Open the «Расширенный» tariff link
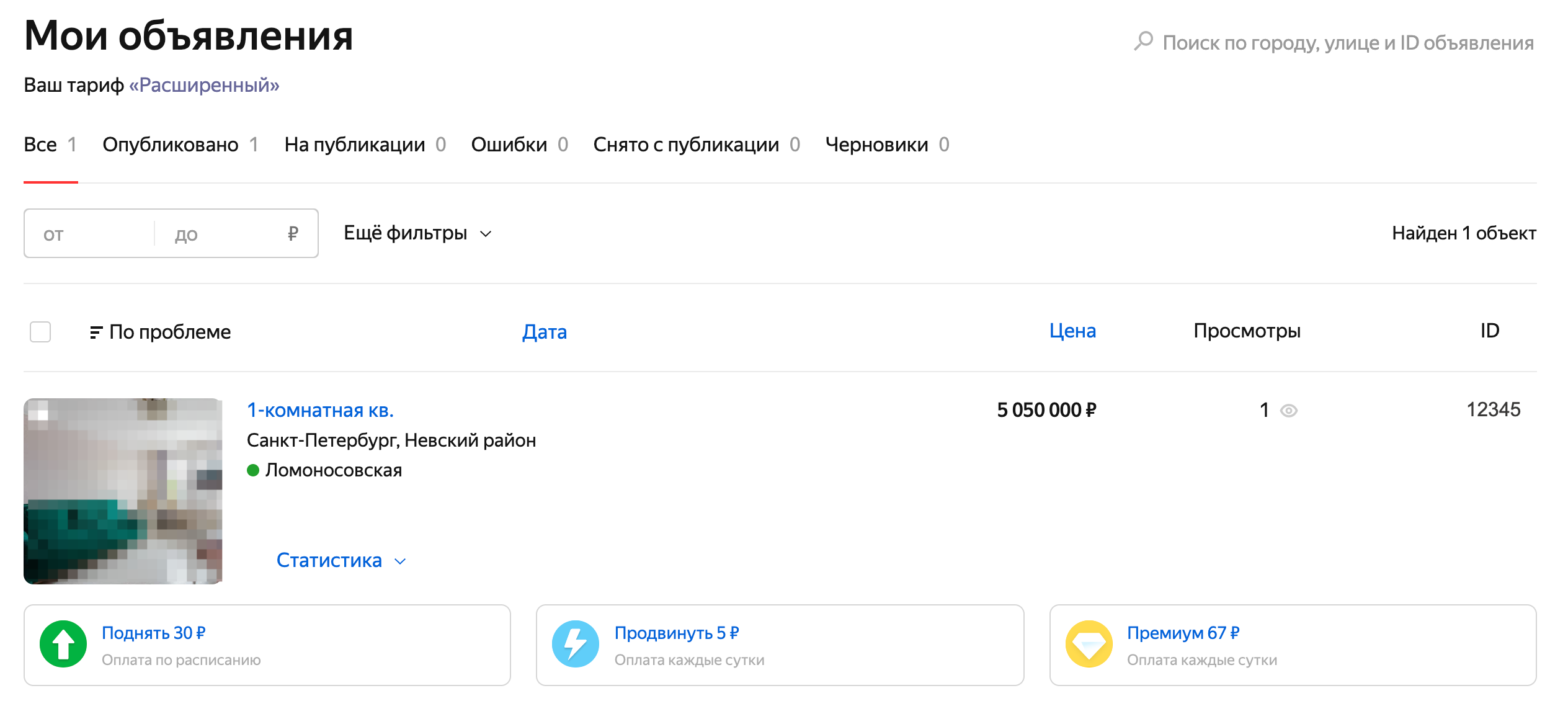The height and width of the screenshot is (701, 1568). pyautogui.click(x=204, y=85)
